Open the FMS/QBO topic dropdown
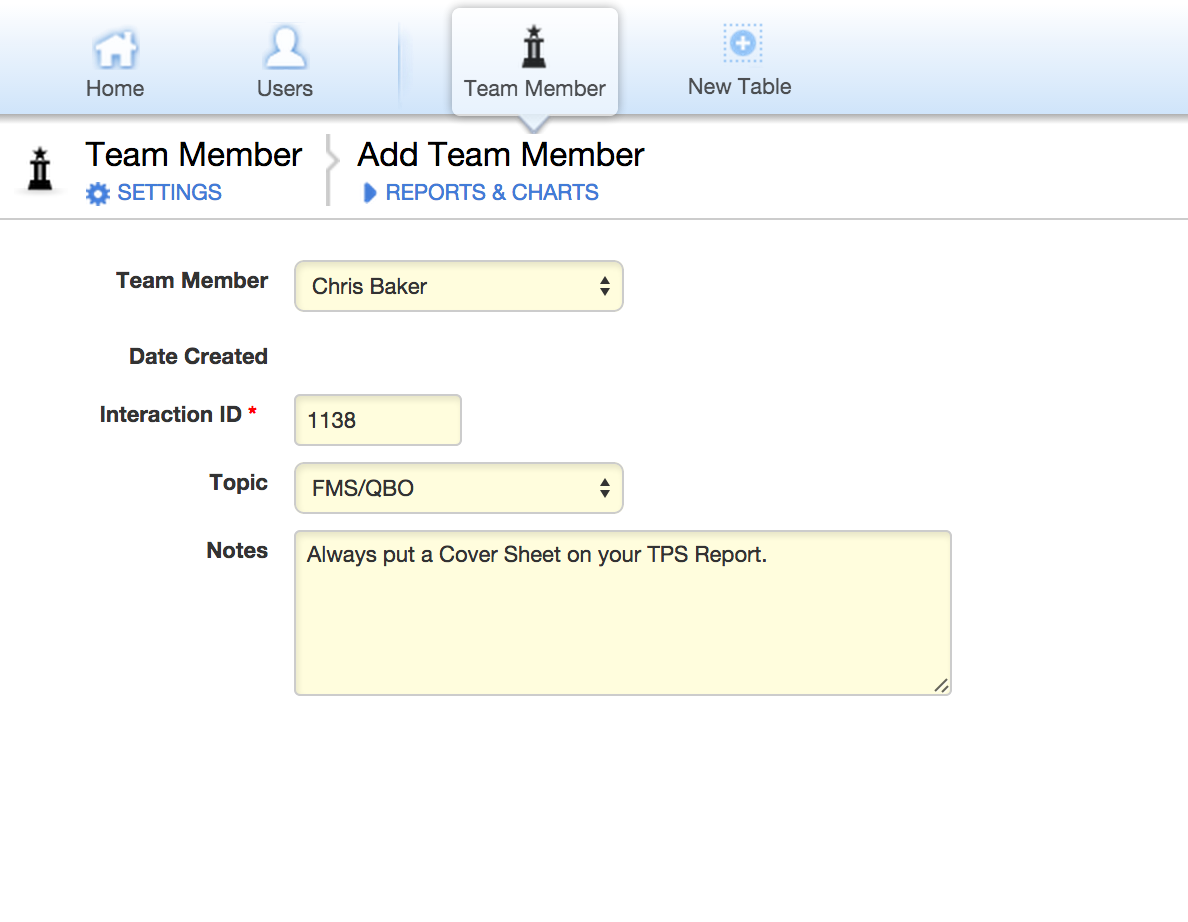The image size is (1188, 922). tap(458, 488)
